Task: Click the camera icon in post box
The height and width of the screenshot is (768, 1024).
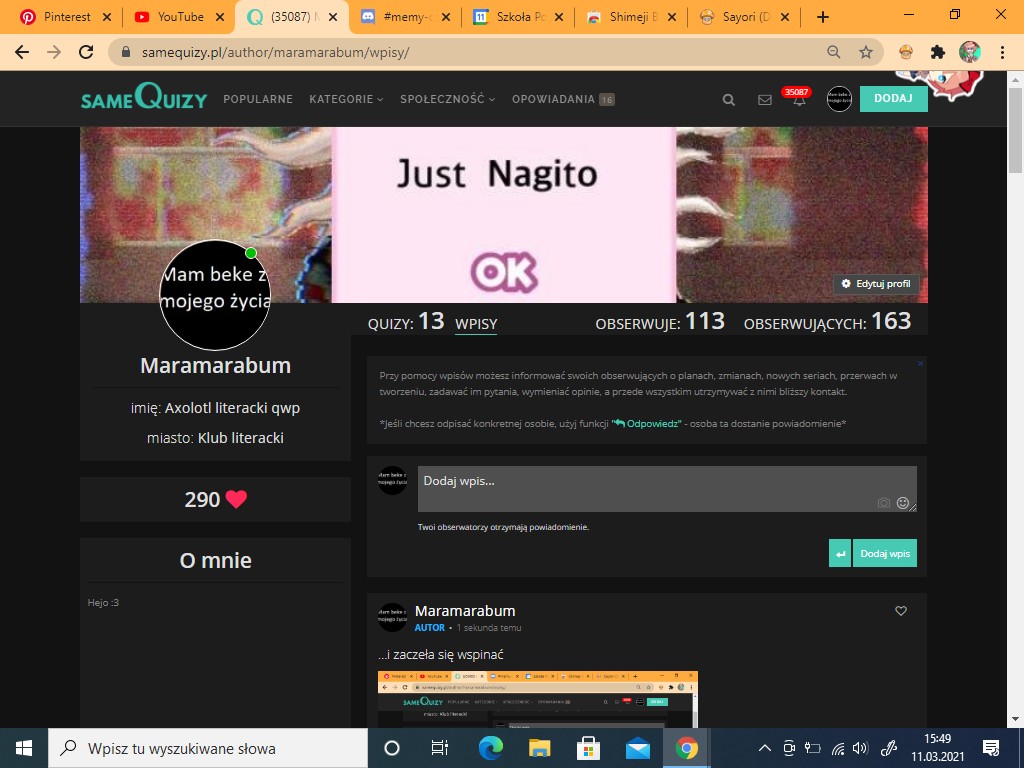Action: (883, 503)
